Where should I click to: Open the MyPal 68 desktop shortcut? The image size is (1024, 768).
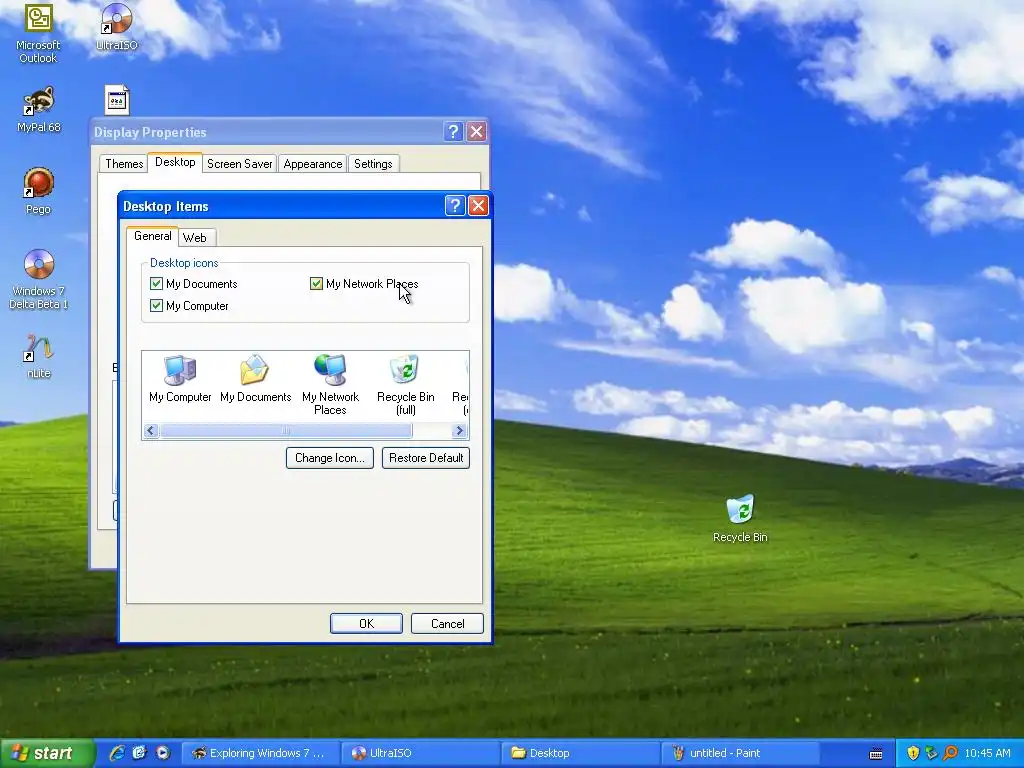39,110
